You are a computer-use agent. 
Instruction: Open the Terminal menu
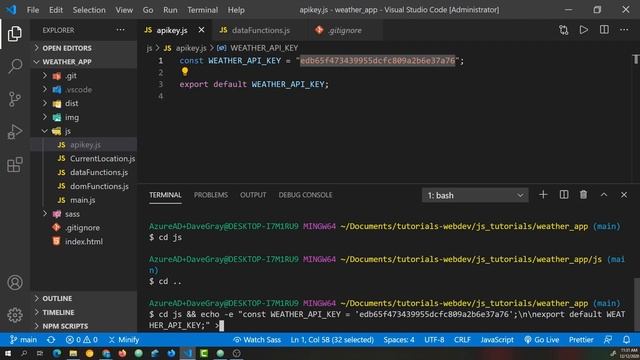click(202, 10)
